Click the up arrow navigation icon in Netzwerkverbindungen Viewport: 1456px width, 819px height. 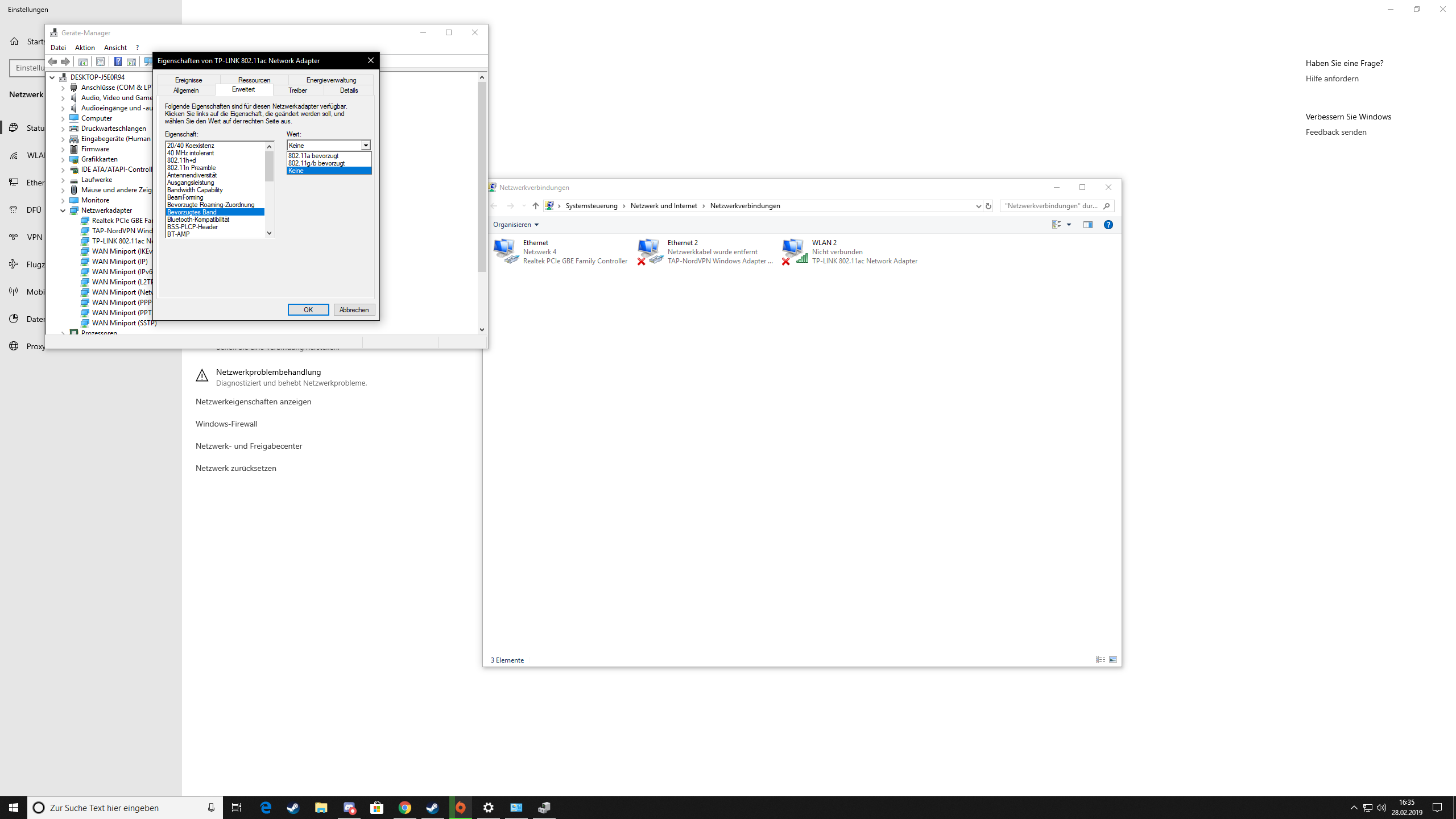(x=535, y=206)
